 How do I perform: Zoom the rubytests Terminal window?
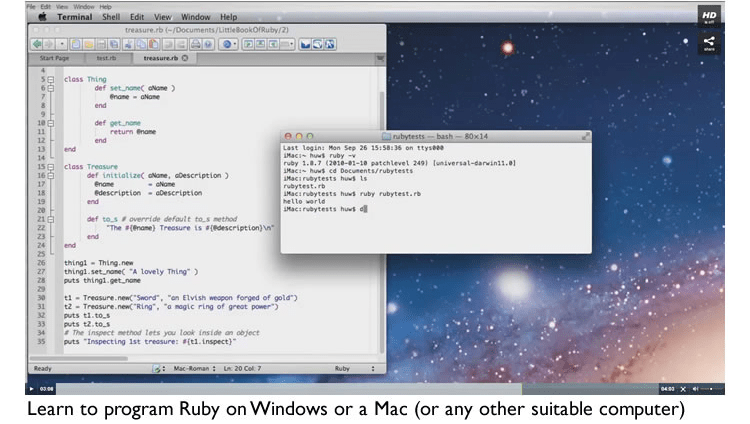(310, 136)
